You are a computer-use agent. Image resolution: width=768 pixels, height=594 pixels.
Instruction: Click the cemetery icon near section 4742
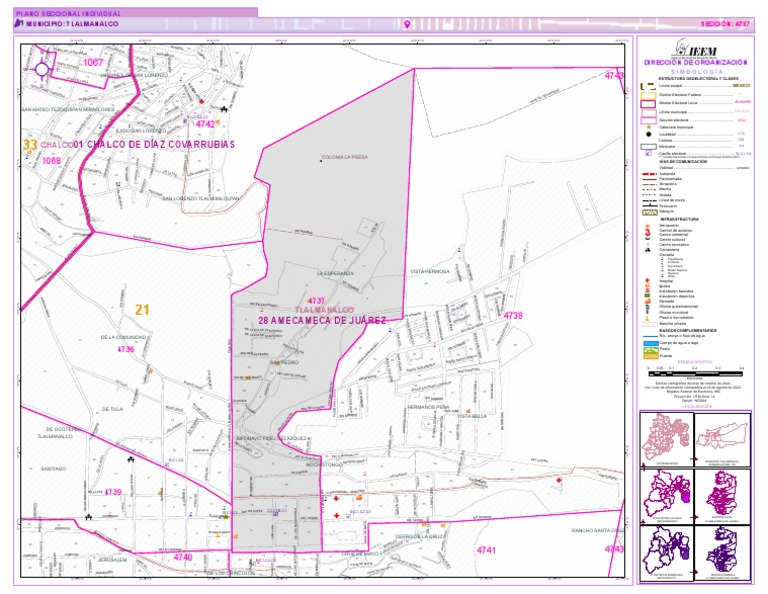coord(224,109)
